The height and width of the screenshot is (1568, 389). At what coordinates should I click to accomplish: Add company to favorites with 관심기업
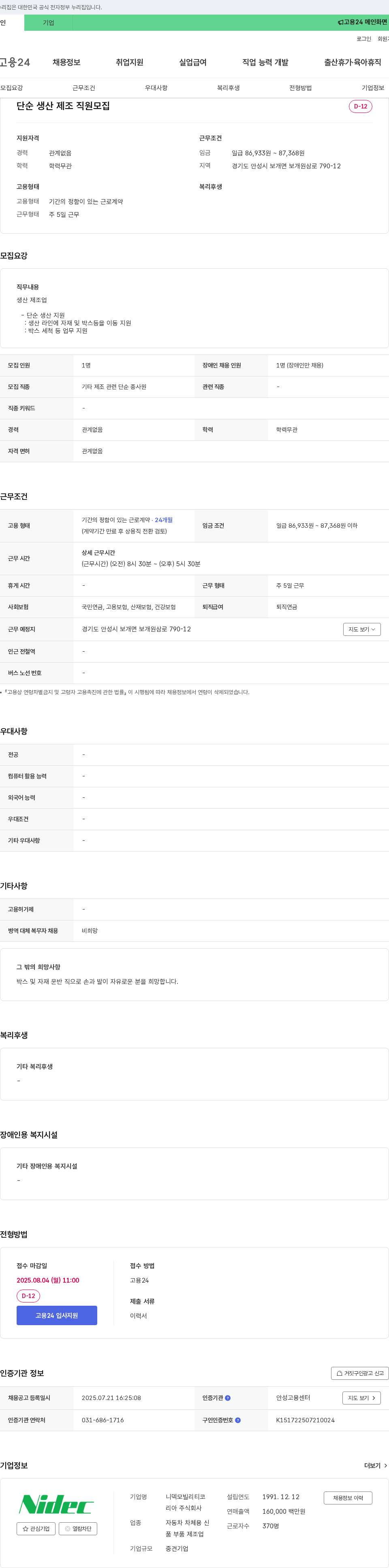(36, 1528)
